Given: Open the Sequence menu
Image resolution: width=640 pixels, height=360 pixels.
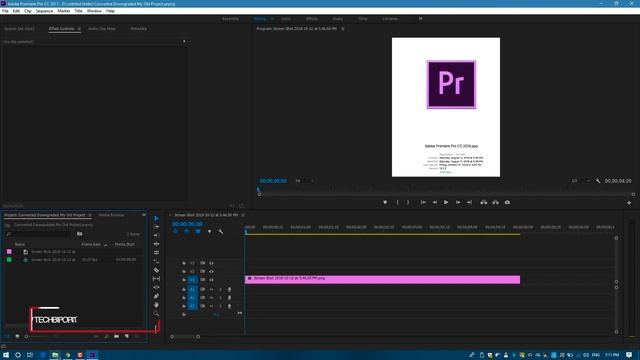Looking at the screenshot, I should click(x=44, y=11).
